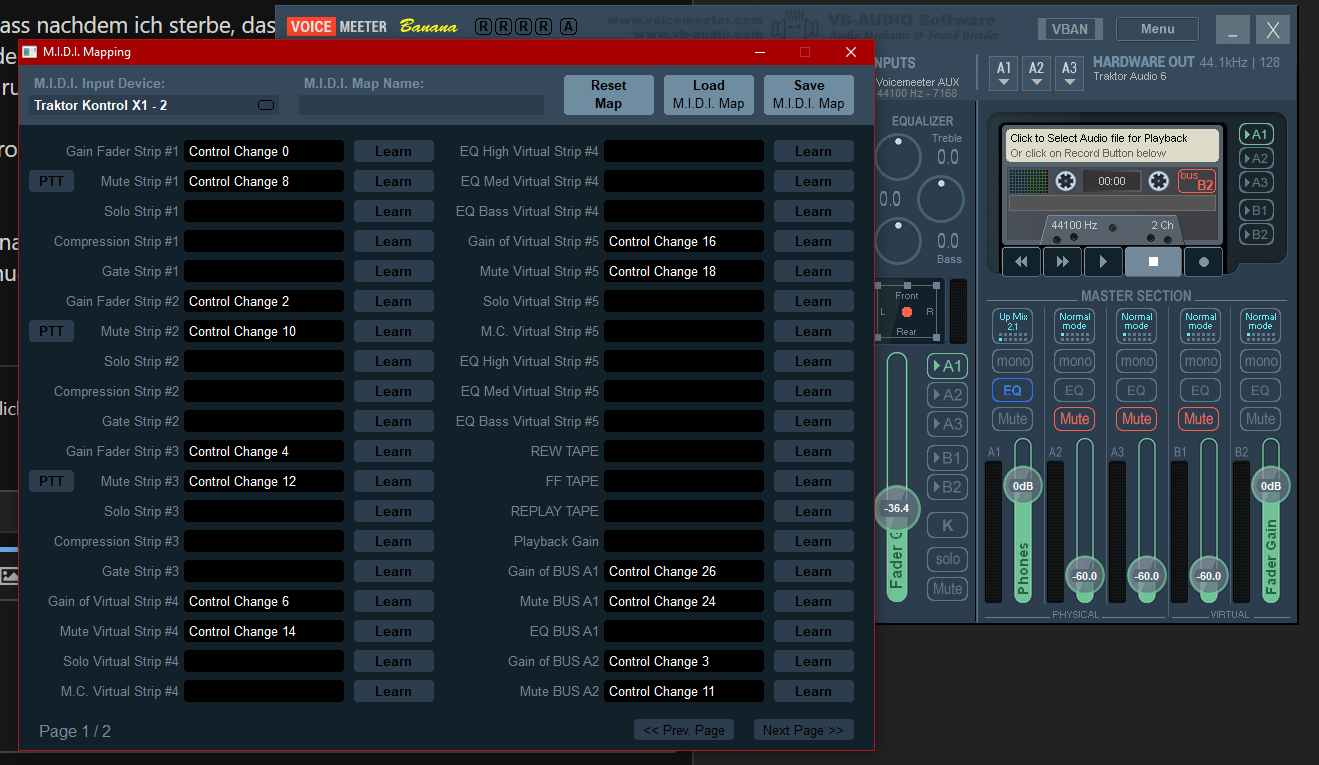
Task: Click the recorder level meter grid icon
Action: [x=1028, y=181]
